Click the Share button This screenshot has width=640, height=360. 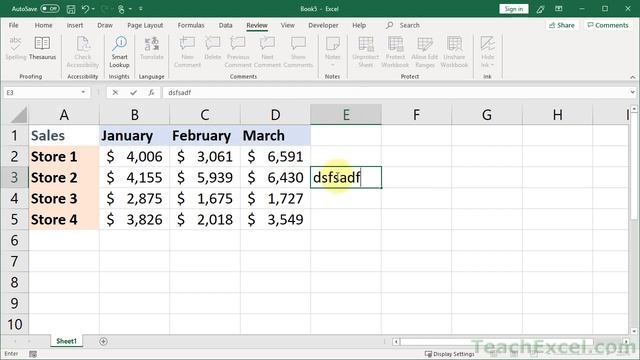tap(562, 25)
